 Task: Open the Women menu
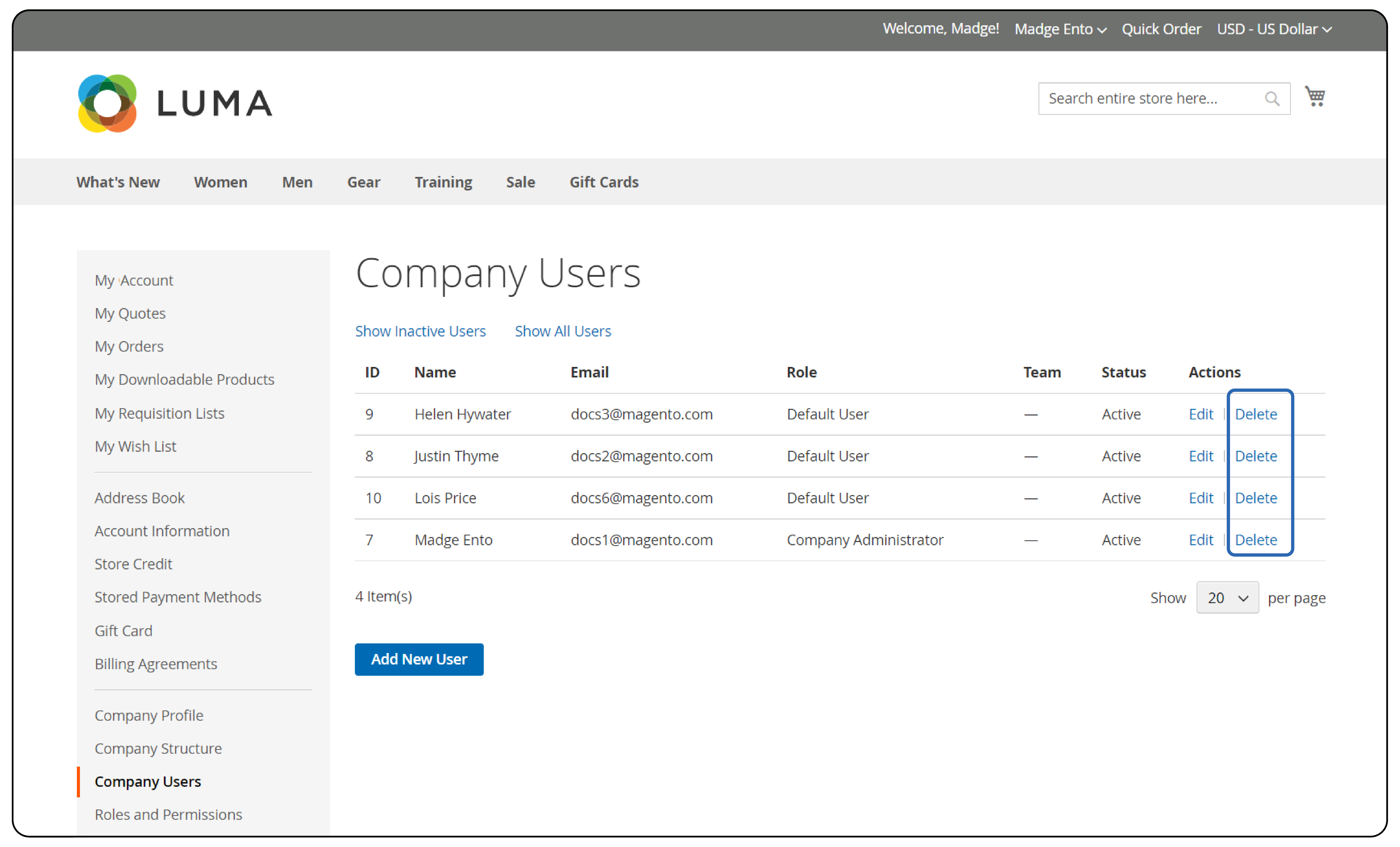(x=221, y=182)
